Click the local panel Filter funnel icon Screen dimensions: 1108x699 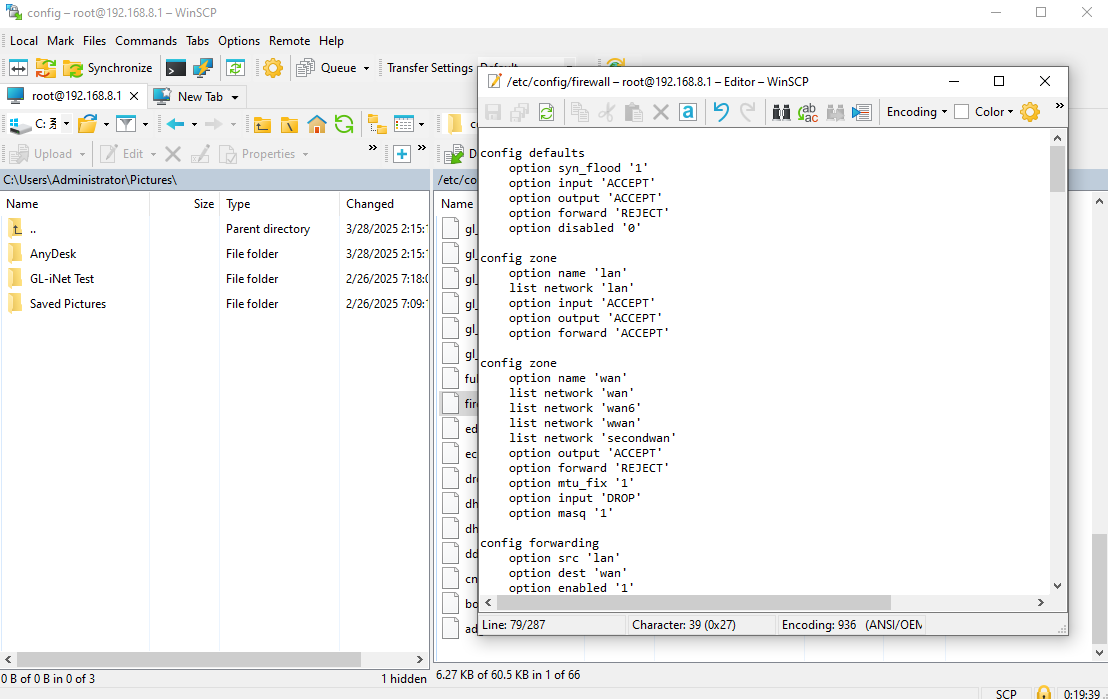(126, 124)
